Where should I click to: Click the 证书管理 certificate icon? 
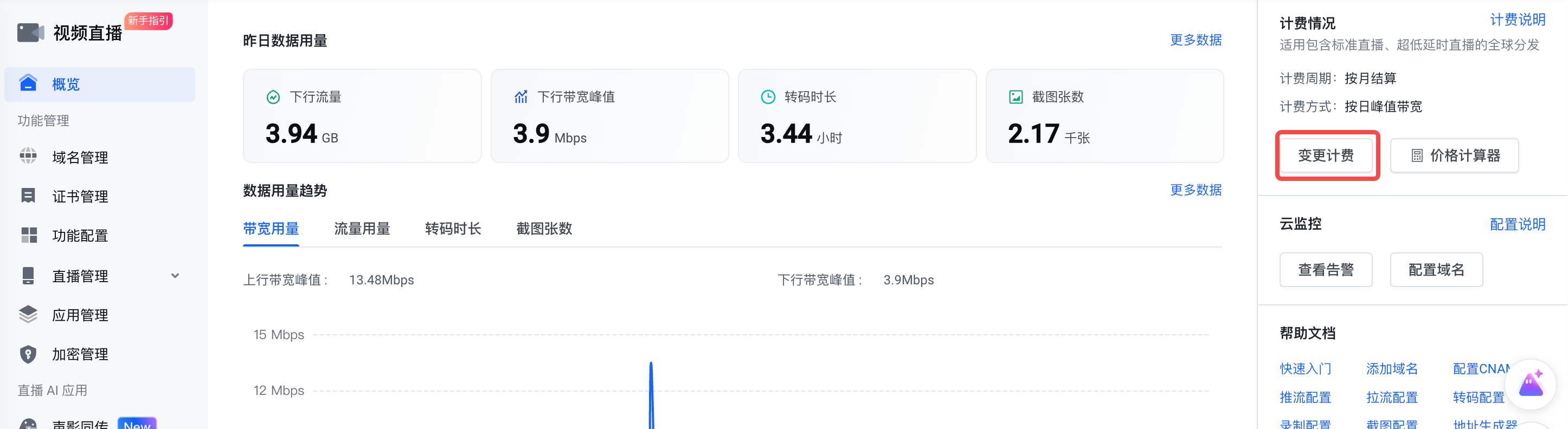(28, 196)
